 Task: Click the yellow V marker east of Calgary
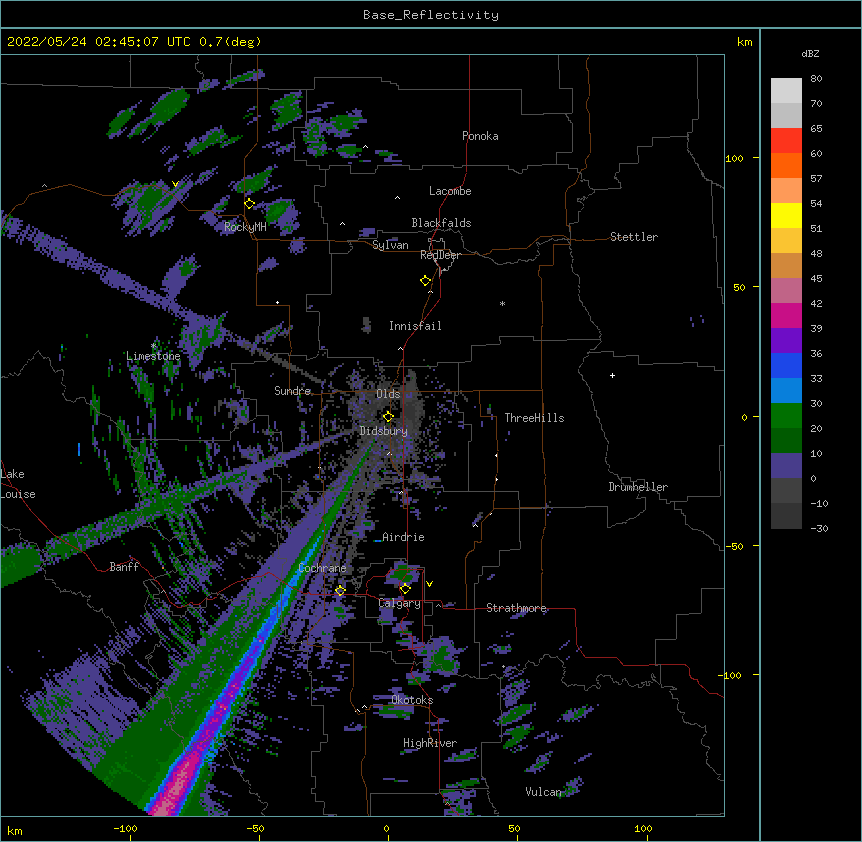click(429, 584)
